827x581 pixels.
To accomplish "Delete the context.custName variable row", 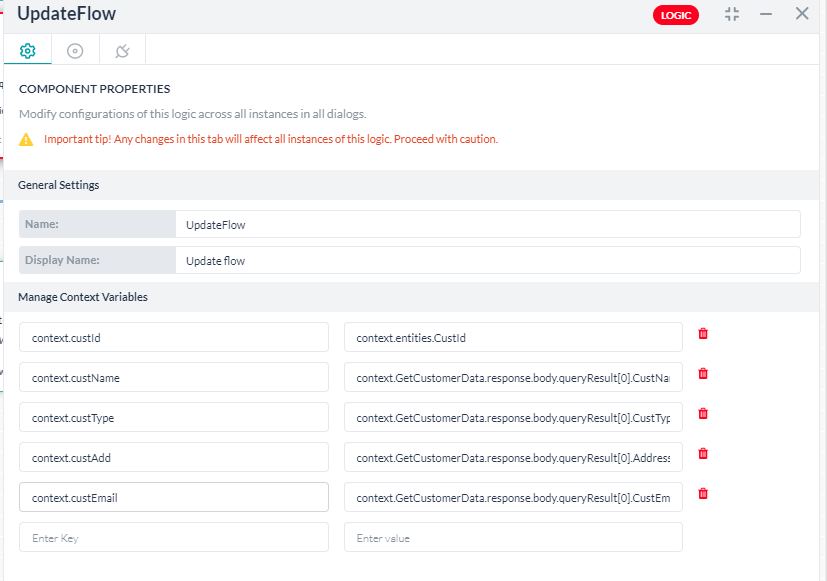I will [x=702, y=372].
